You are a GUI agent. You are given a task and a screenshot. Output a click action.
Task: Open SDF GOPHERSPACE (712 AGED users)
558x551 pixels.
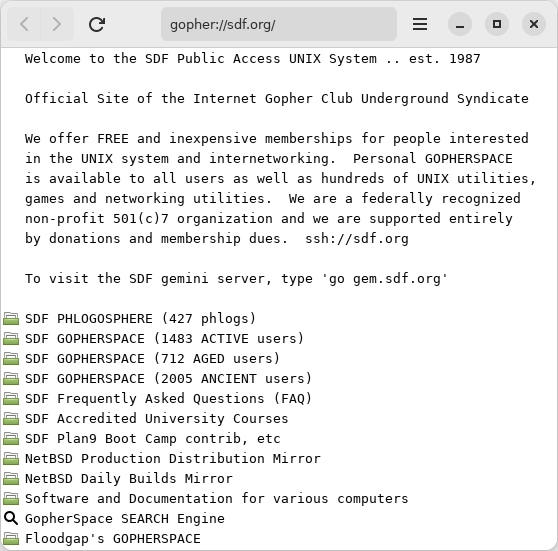coord(152,358)
